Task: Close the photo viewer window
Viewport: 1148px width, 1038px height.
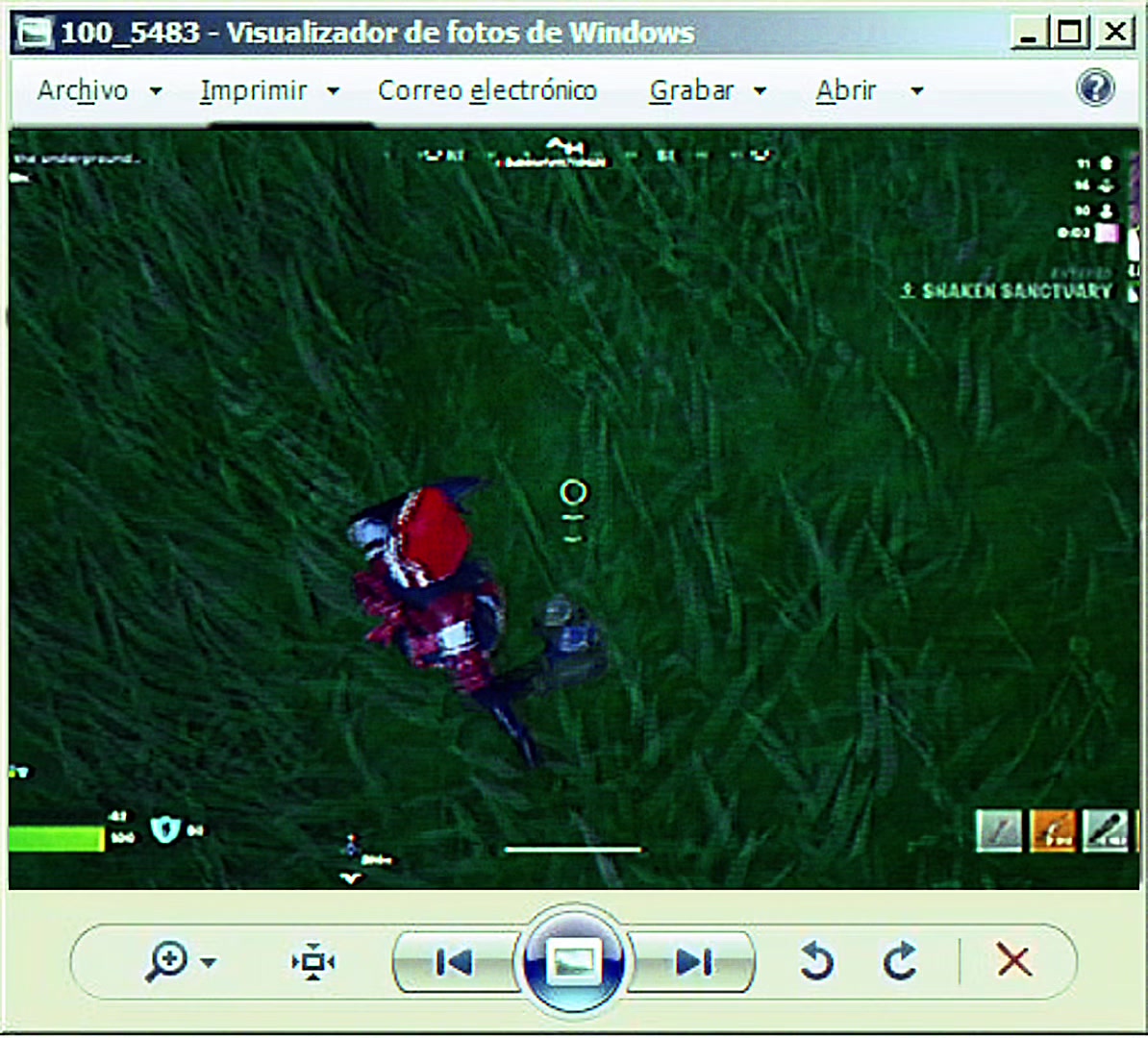Action: [1115, 33]
